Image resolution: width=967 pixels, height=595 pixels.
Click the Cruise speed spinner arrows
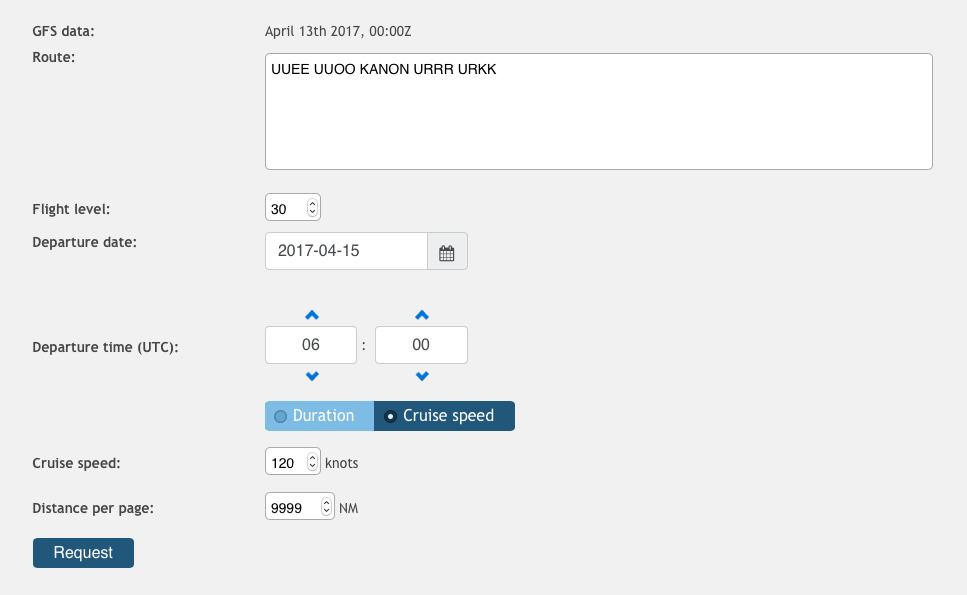click(312, 463)
